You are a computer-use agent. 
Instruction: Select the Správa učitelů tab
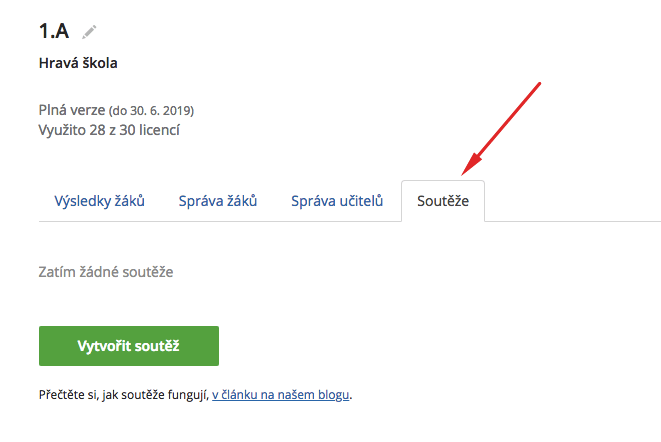coord(337,201)
